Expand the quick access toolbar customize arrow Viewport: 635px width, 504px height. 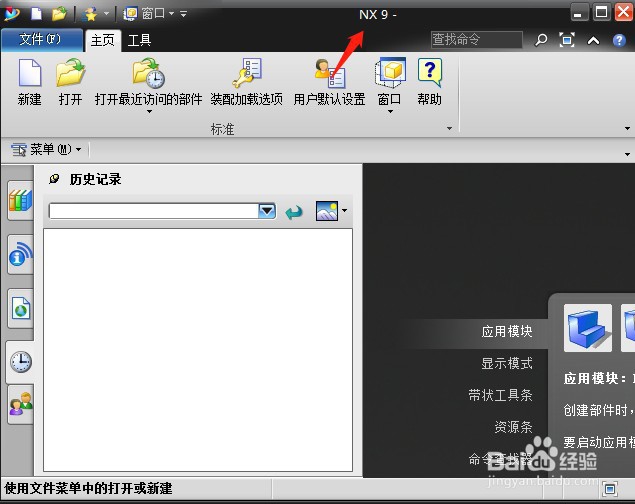tap(183, 14)
